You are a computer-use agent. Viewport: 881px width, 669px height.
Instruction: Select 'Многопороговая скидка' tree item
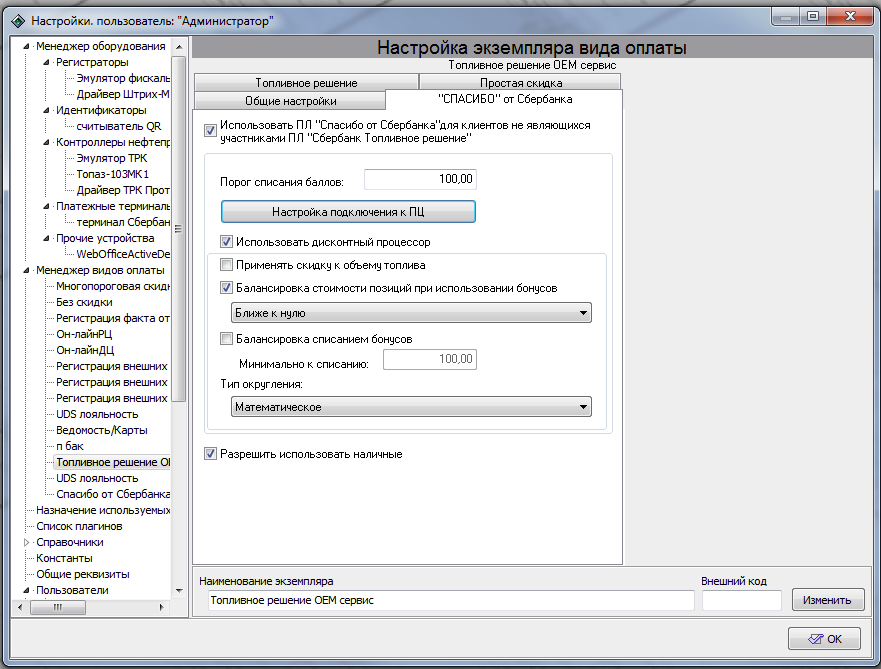113,286
